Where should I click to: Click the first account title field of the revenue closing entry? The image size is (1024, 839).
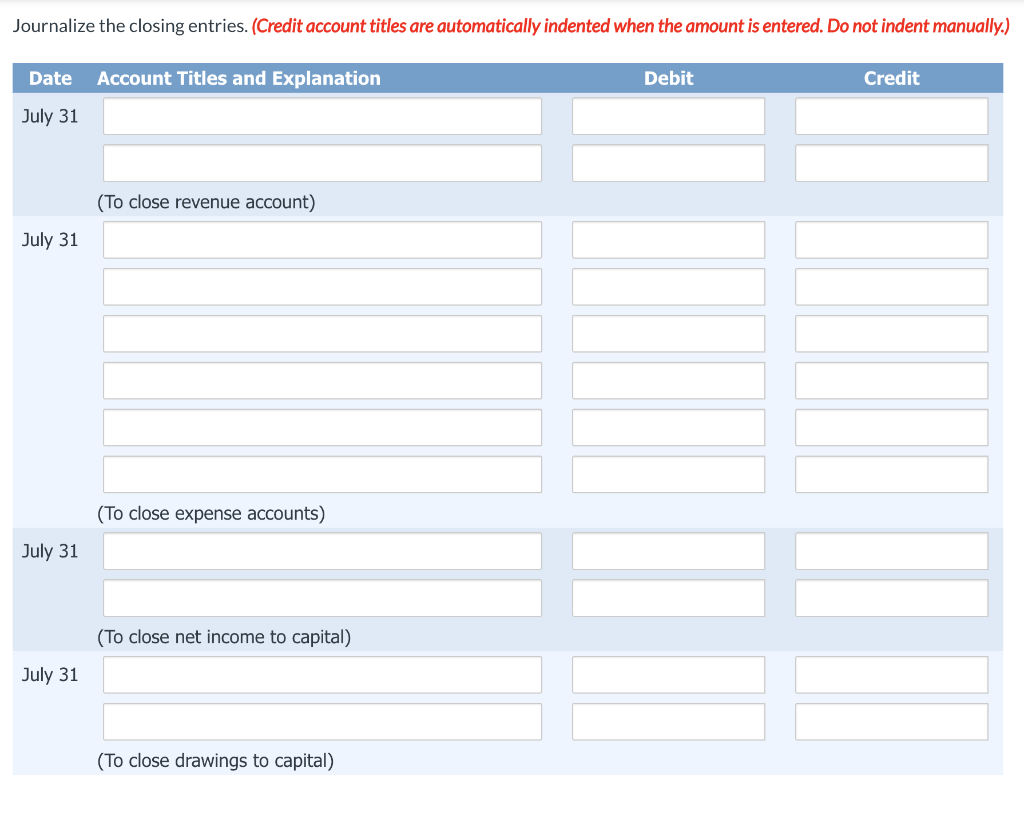pos(322,116)
